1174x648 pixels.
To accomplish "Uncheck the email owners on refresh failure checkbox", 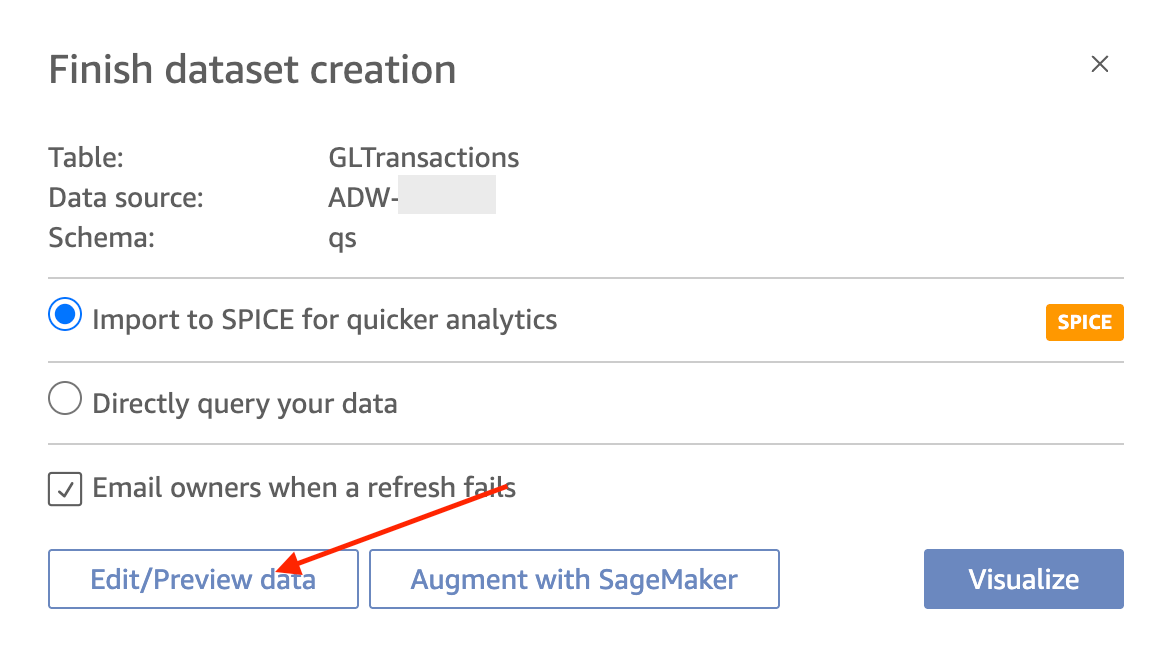I will coord(65,489).
